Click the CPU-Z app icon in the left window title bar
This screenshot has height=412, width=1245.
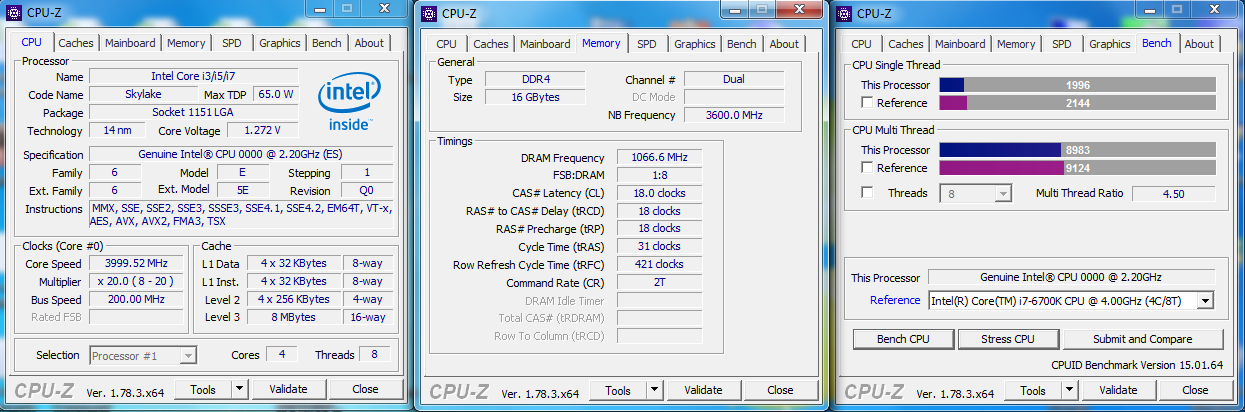click(x=14, y=13)
